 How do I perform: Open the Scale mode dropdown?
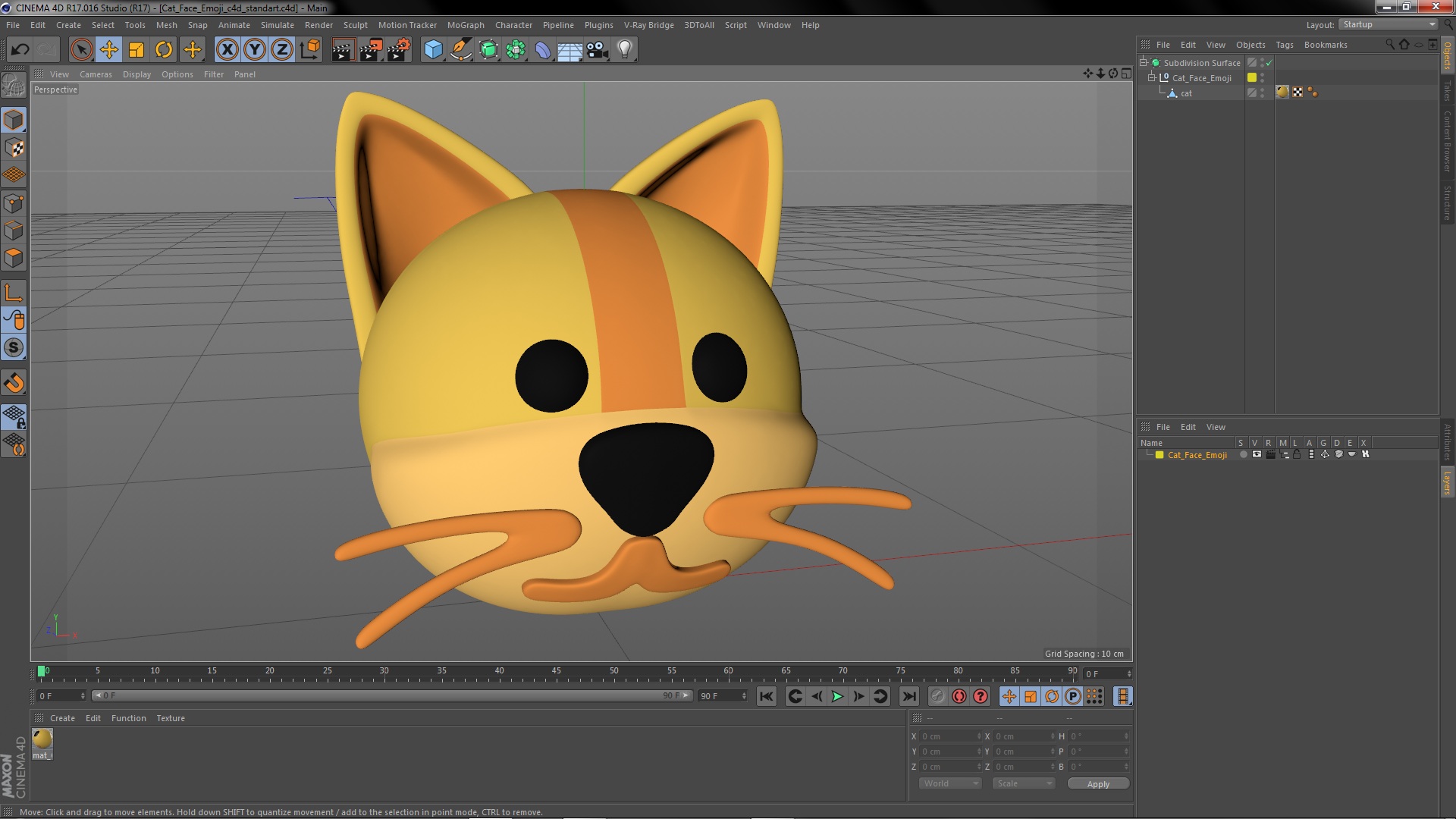pyautogui.click(x=1023, y=783)
